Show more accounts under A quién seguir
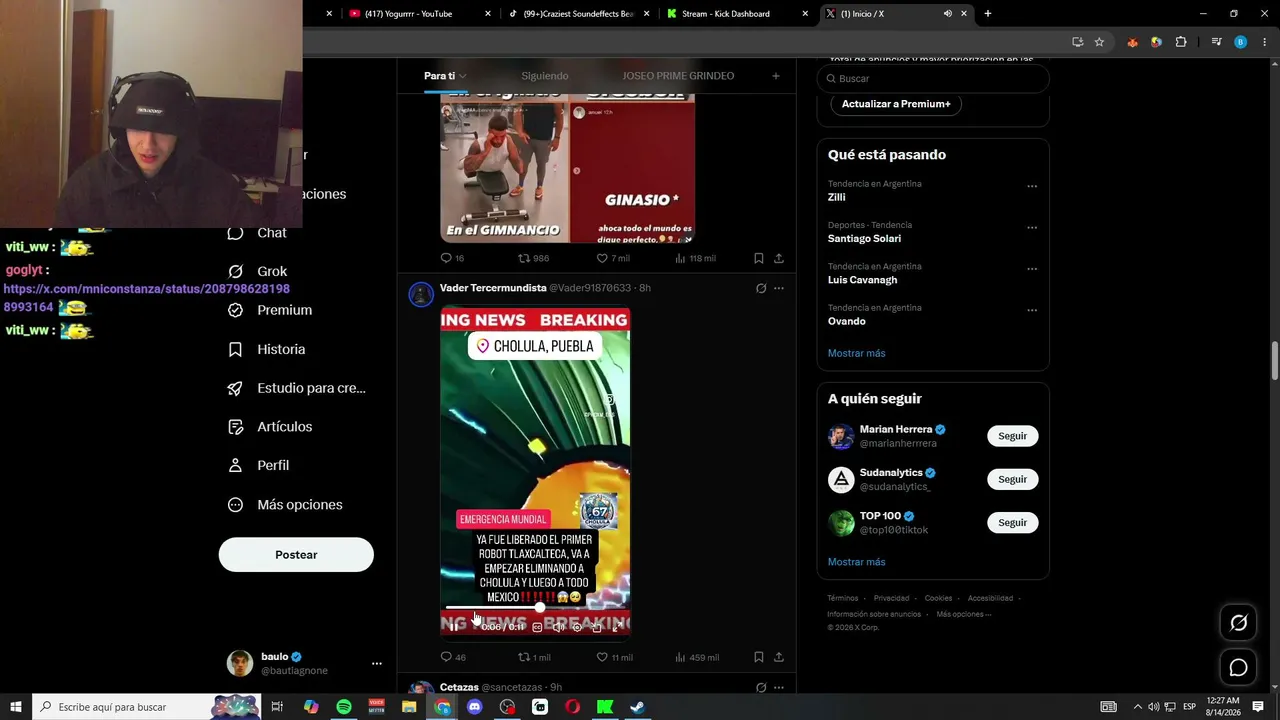Viewport: 1280px width, 720px height. coord(856,562)
